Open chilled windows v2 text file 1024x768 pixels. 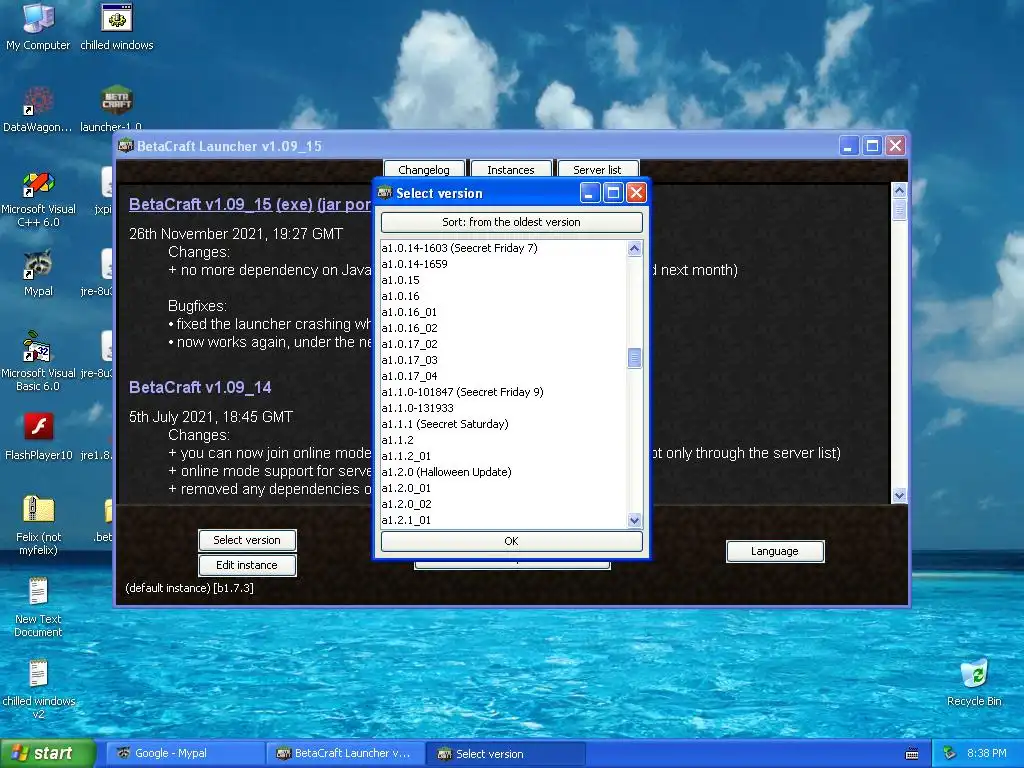[x=38, y=690]
